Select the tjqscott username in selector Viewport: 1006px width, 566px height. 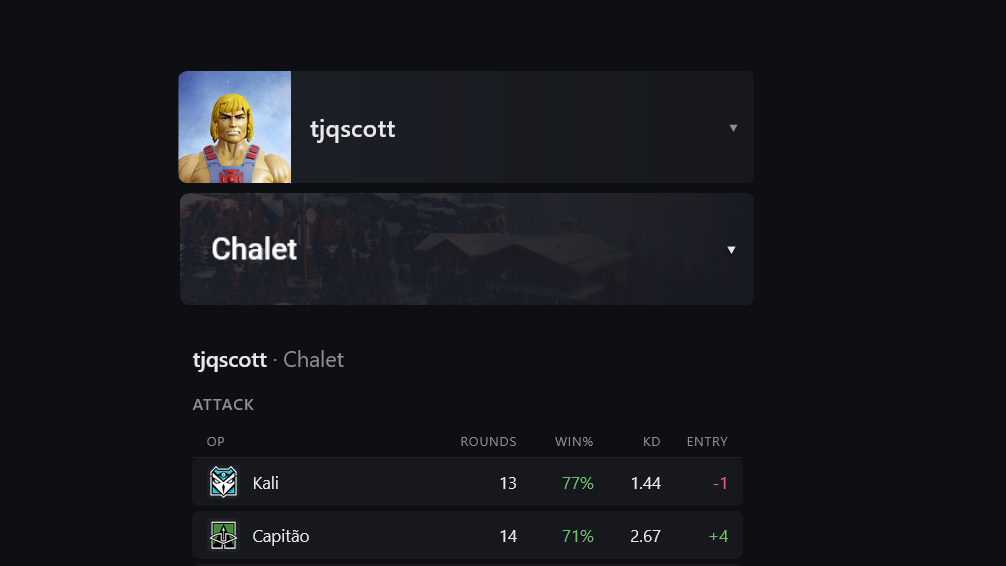pos(352,129)
